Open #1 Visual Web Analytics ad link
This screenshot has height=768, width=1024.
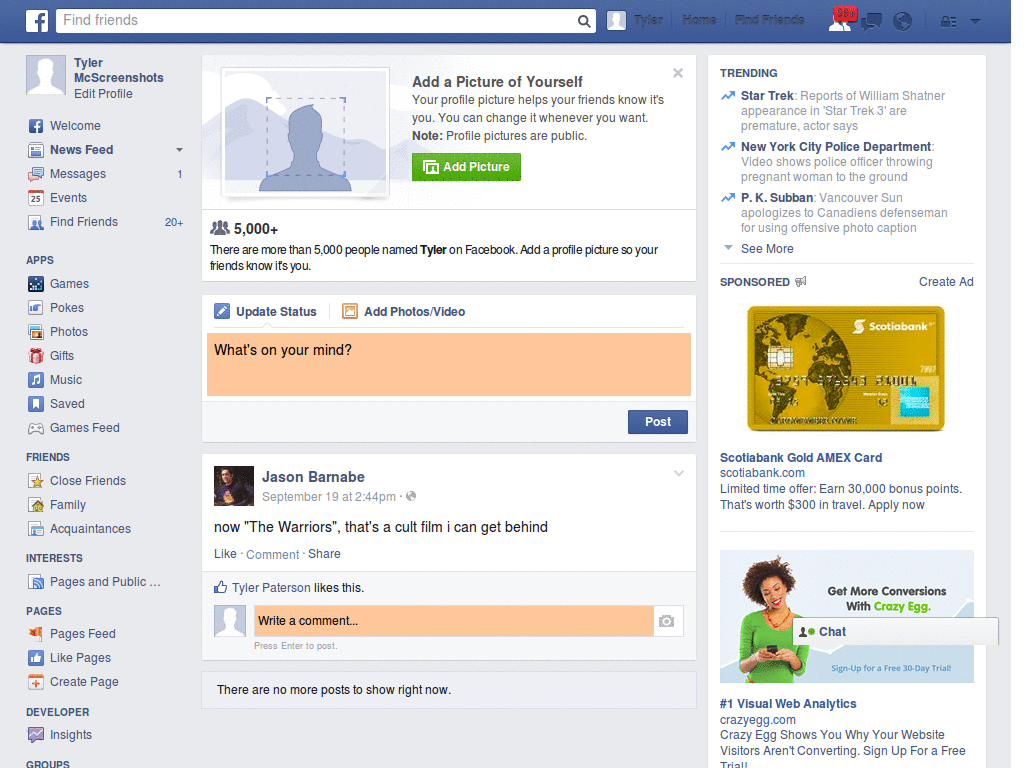(788, 704)
